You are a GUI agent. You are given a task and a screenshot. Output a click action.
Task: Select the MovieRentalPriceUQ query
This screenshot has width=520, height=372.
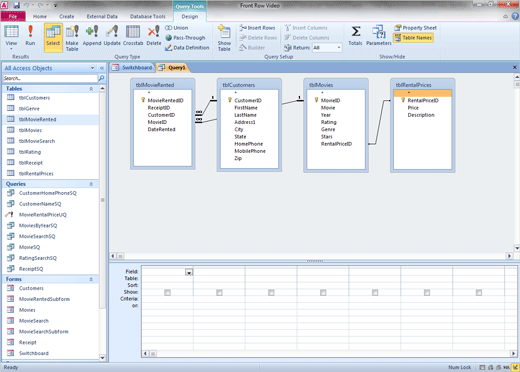(50, 215)
